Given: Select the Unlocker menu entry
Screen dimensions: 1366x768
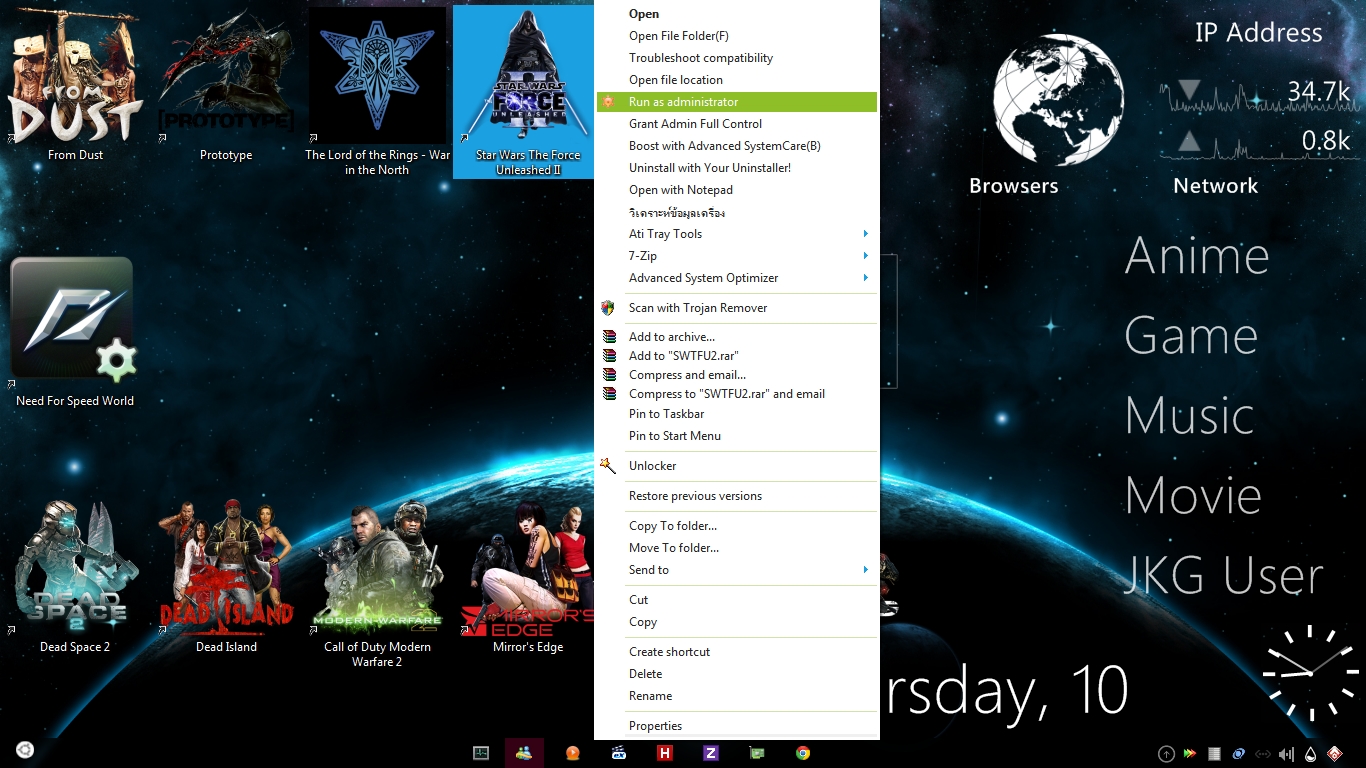Looking at the screenshot, I should click(737, 466).
